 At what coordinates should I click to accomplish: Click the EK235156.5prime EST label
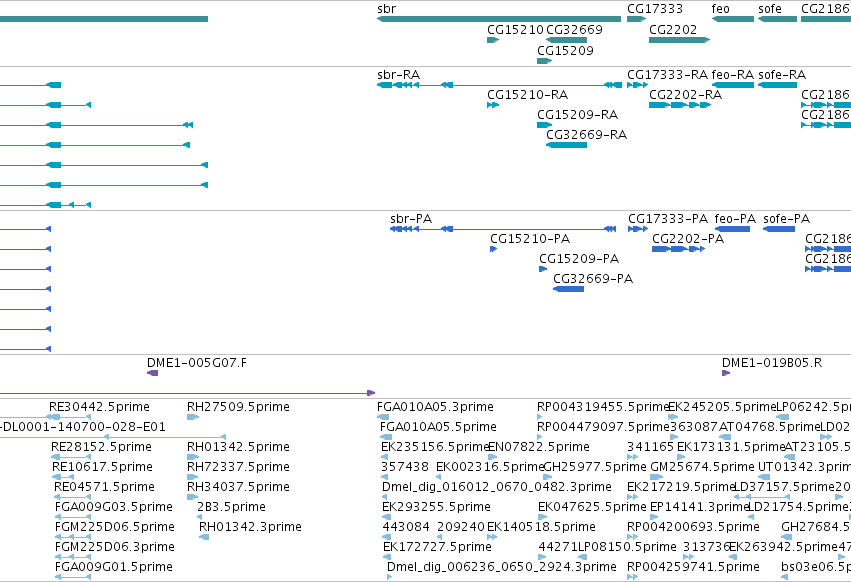(x=436, y=447)
